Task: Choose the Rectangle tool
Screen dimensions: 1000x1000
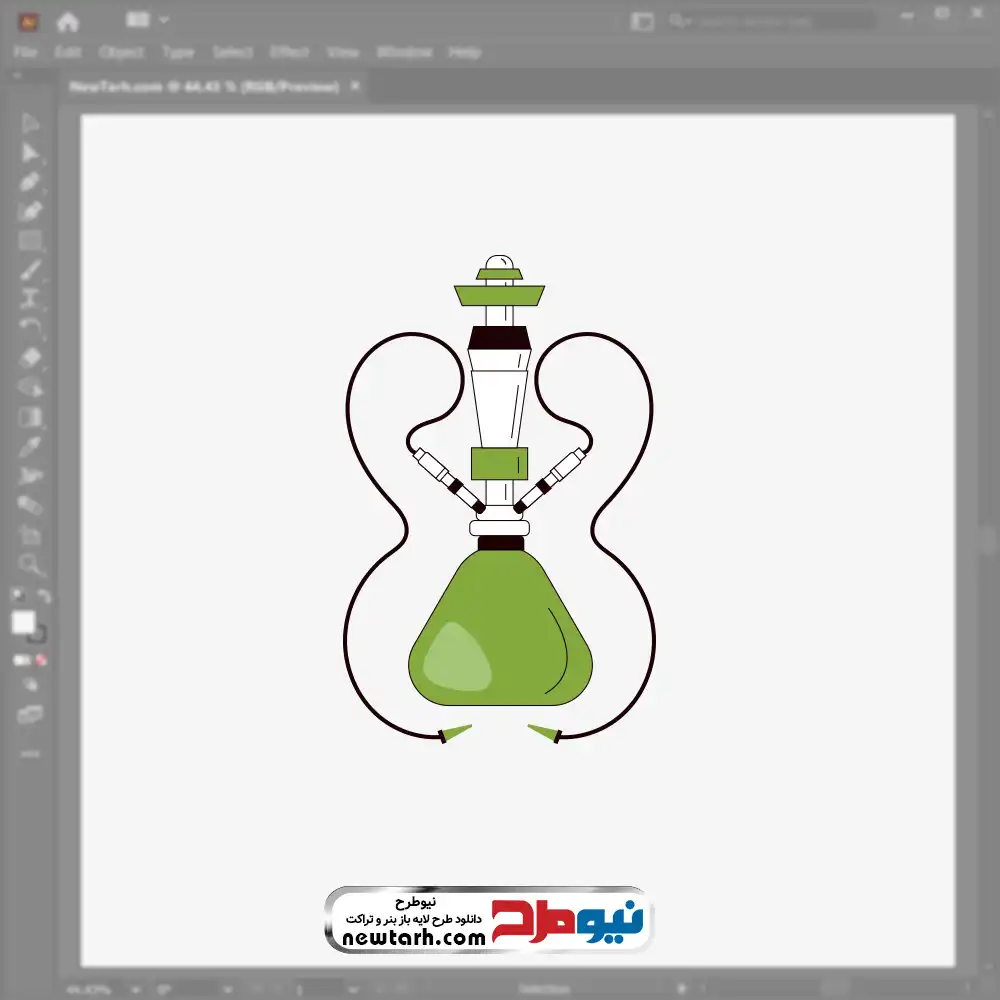Action: click(29, 241)
